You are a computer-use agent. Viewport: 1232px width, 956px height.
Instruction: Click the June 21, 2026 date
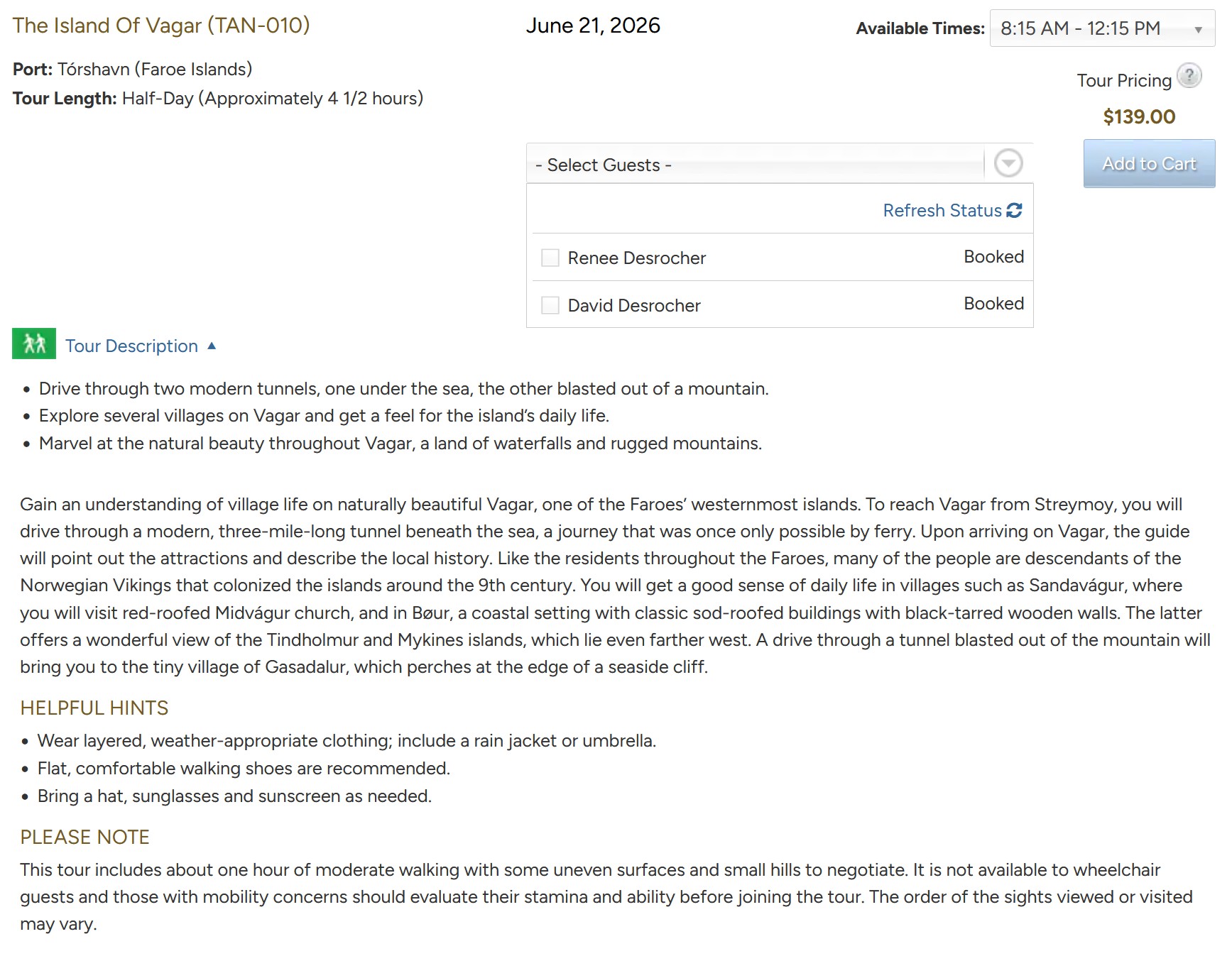pyautogui.click(x=593, y=26)
